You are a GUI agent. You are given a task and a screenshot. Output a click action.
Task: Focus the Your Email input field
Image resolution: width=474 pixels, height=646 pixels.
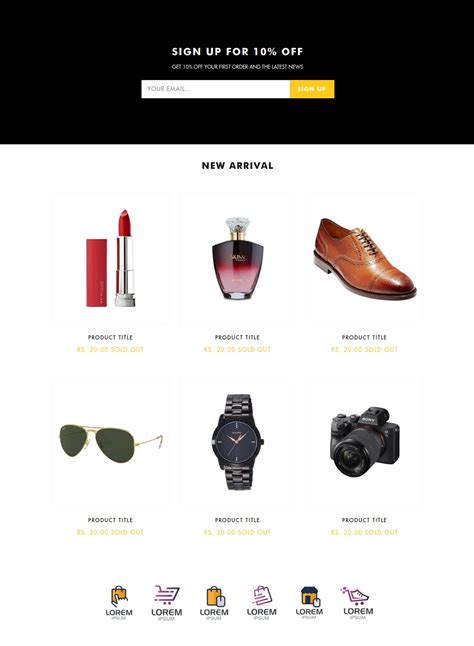(215, 89)
